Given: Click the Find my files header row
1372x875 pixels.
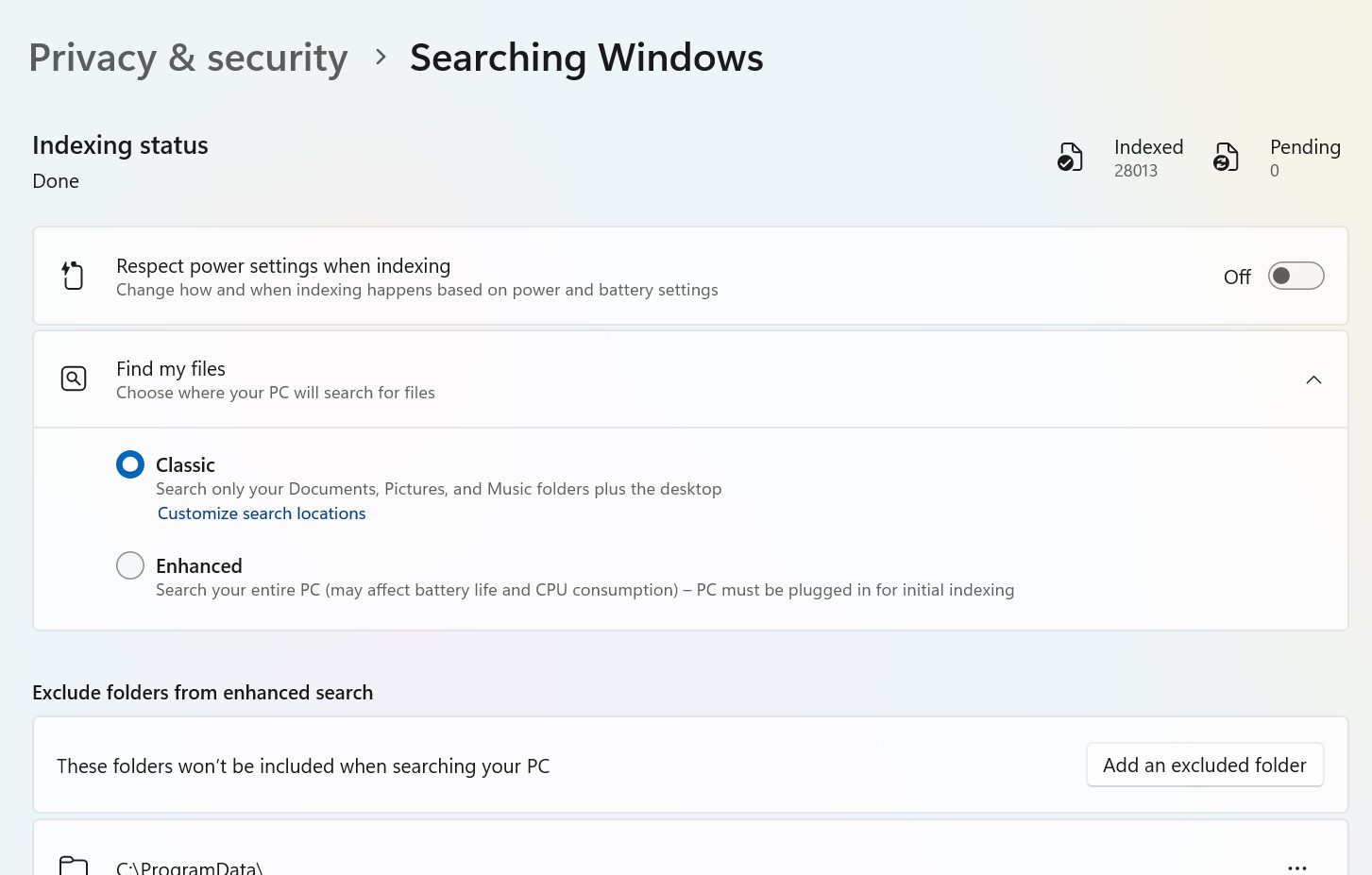Looking at the screenshot, I should pos(661,379).
